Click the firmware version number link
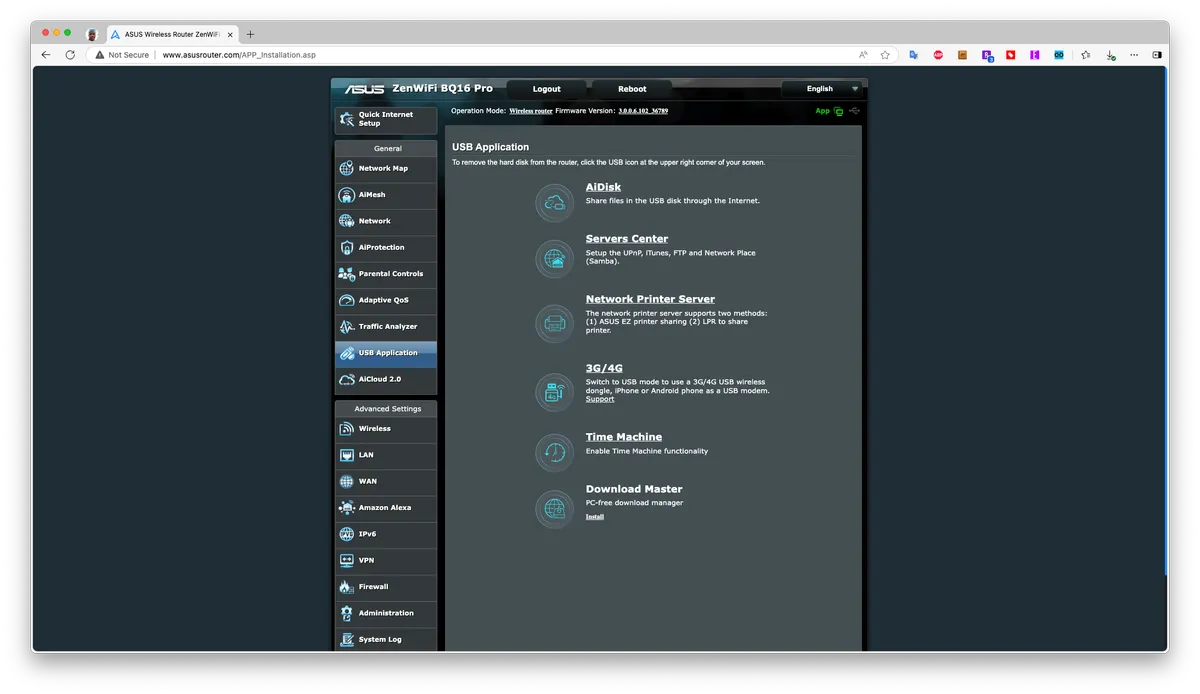The height and width of the screenshot is (694, 1200). click(x=643, y=111)
